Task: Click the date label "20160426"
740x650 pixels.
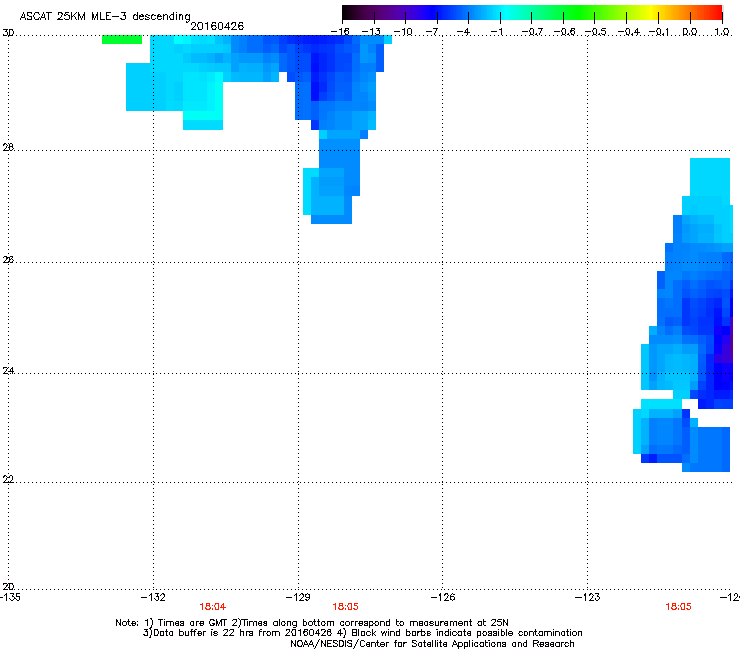Action: coord(217,26)
